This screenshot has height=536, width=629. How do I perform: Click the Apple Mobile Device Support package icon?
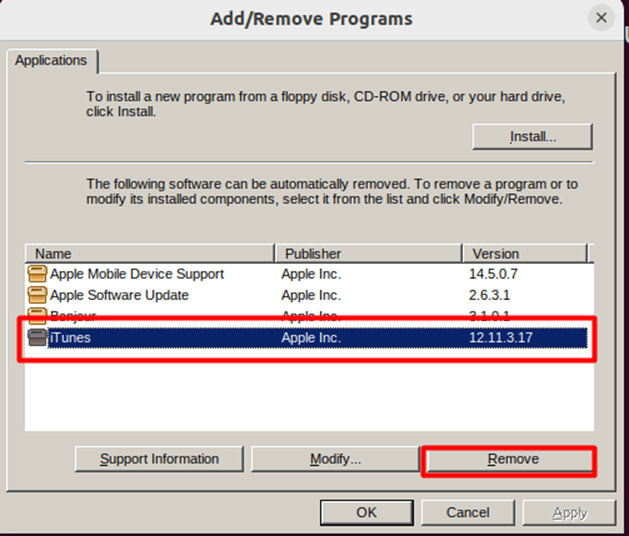pyautogui.click(x=37, y=274)
